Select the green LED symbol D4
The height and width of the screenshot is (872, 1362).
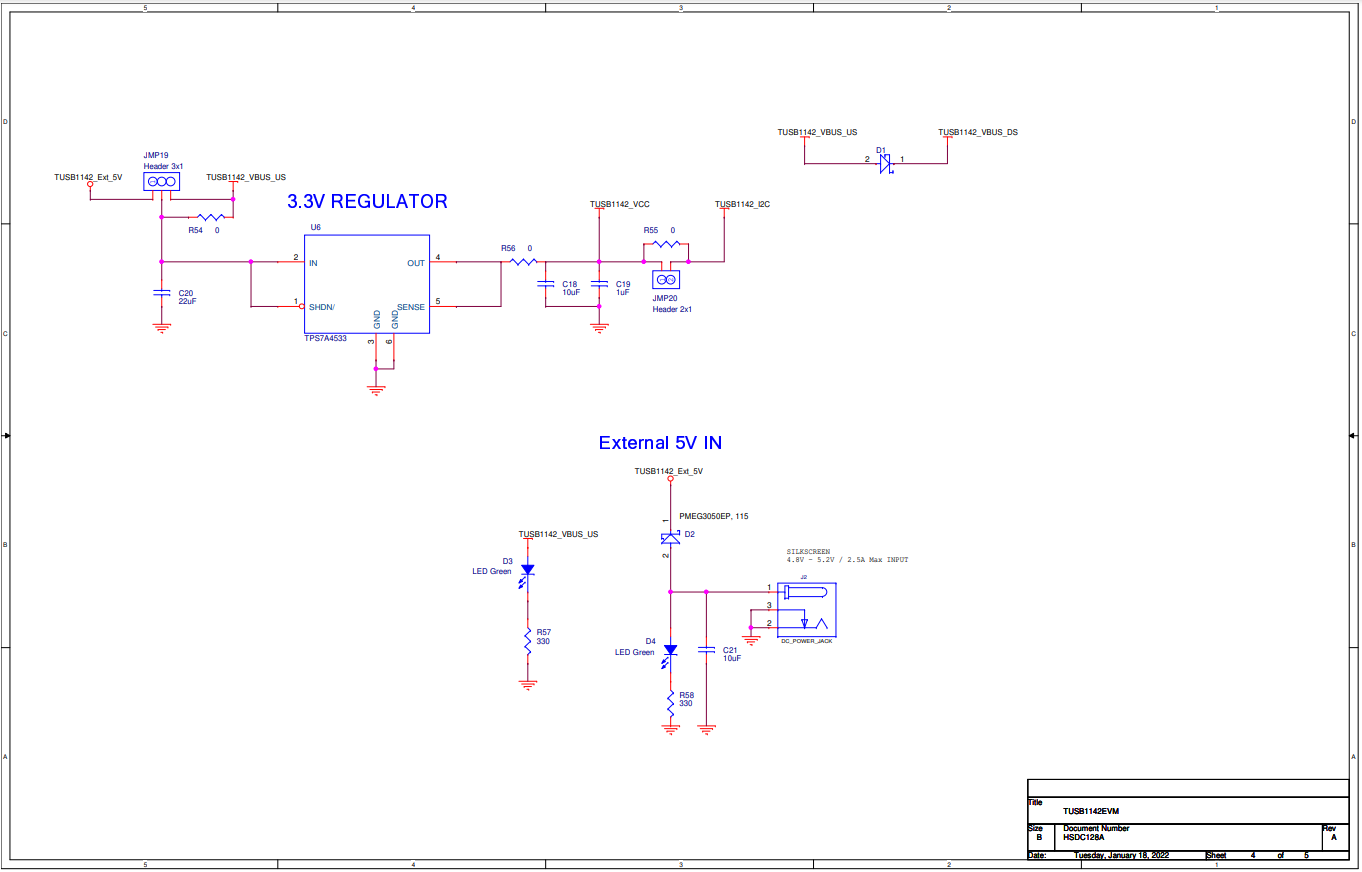click(x=670, y=650)
